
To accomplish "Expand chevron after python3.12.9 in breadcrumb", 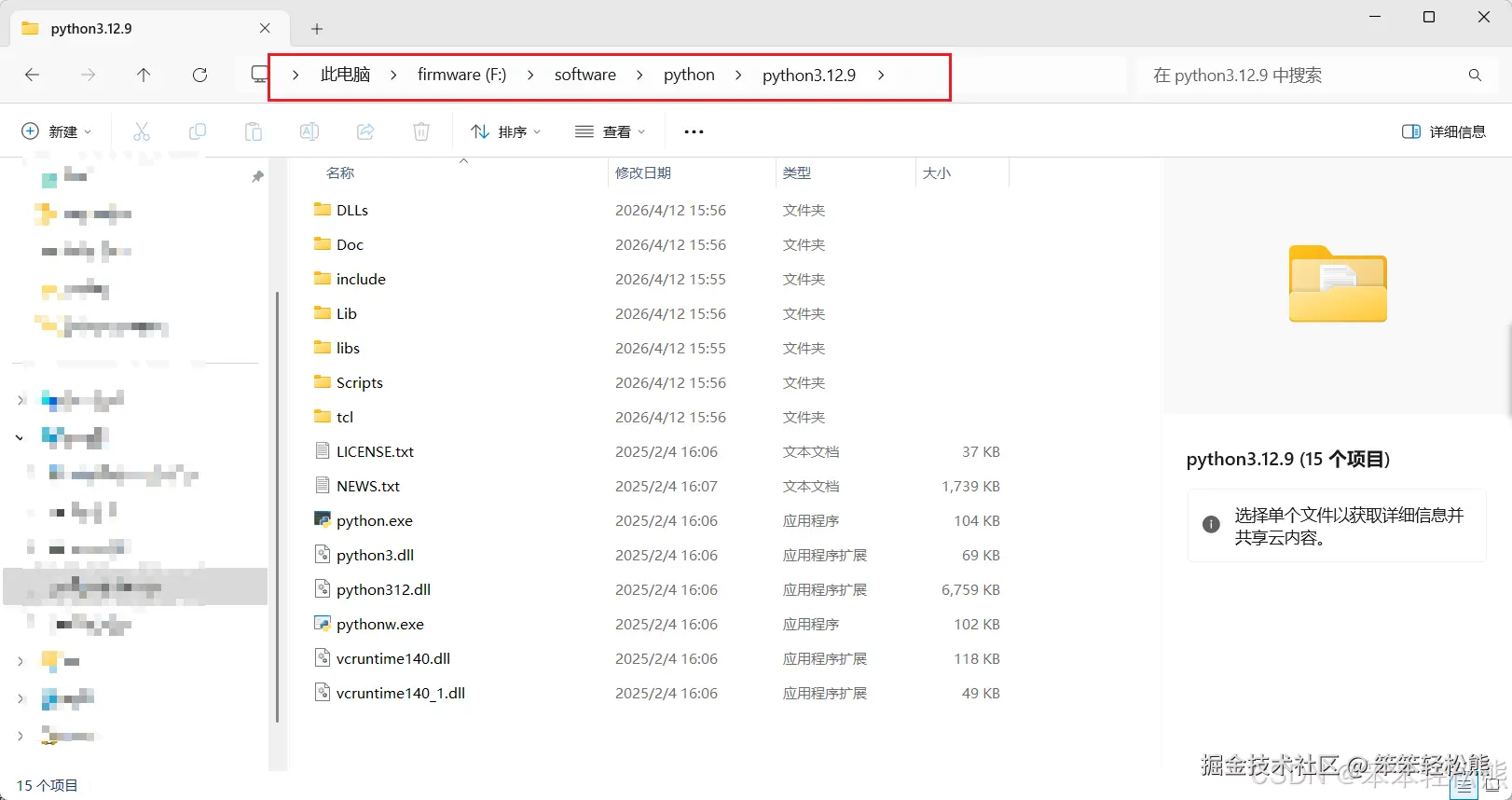I will click(881, 75).
